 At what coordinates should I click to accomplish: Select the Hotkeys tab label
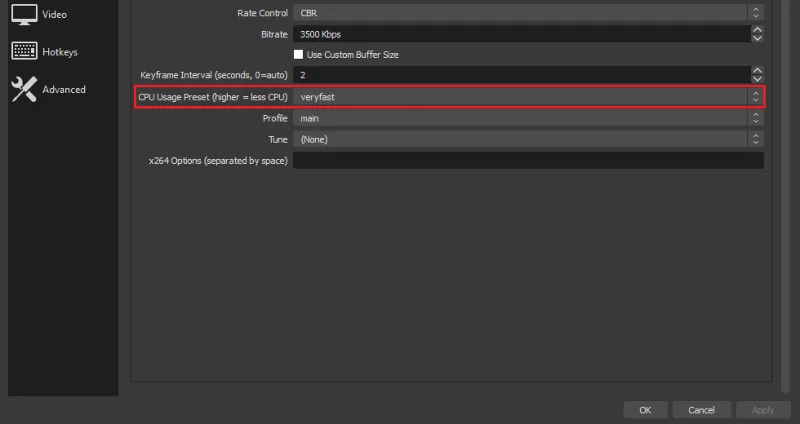60,52
